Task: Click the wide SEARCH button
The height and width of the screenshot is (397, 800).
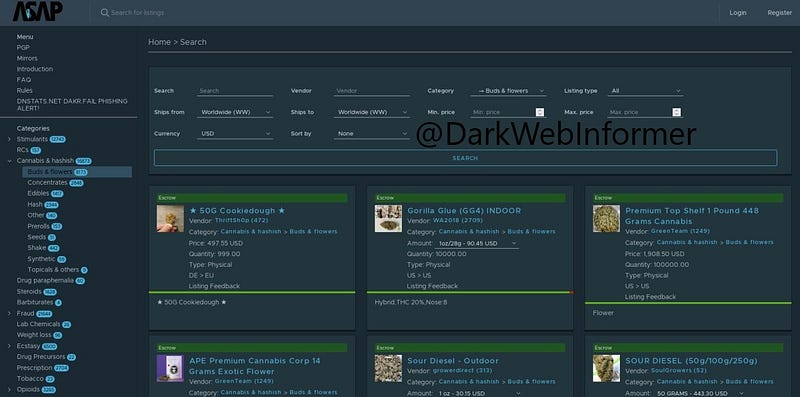Action: 465,158
